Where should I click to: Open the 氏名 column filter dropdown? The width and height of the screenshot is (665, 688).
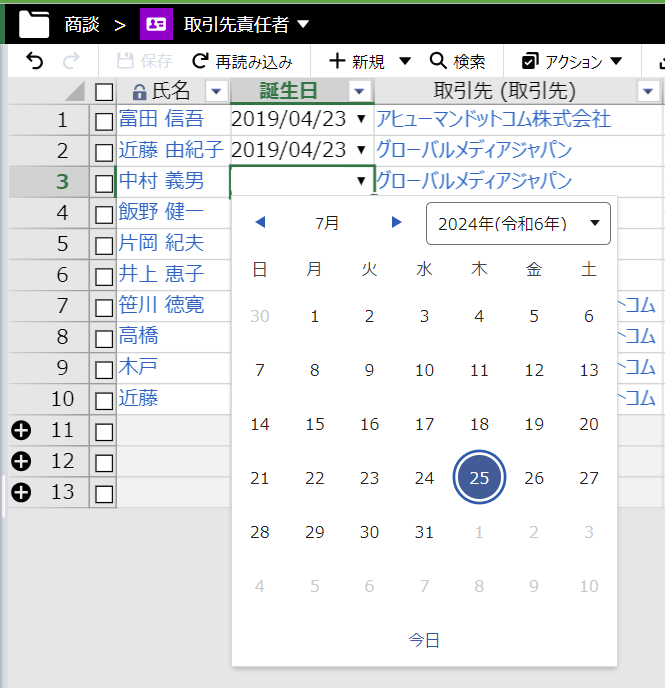216,92
